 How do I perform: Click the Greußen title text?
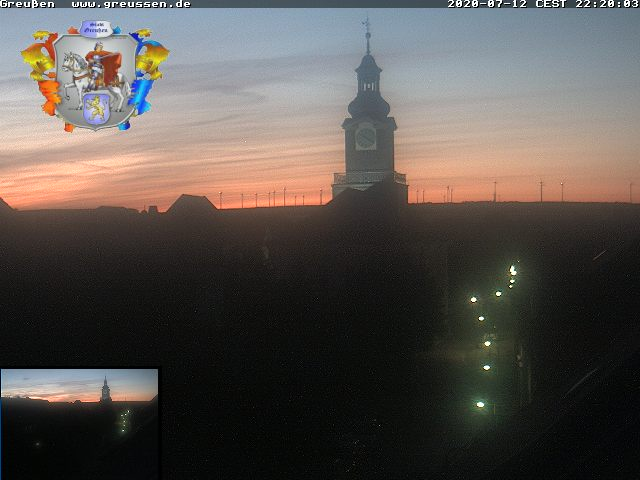pyautogui.click(x=27, y=4)
